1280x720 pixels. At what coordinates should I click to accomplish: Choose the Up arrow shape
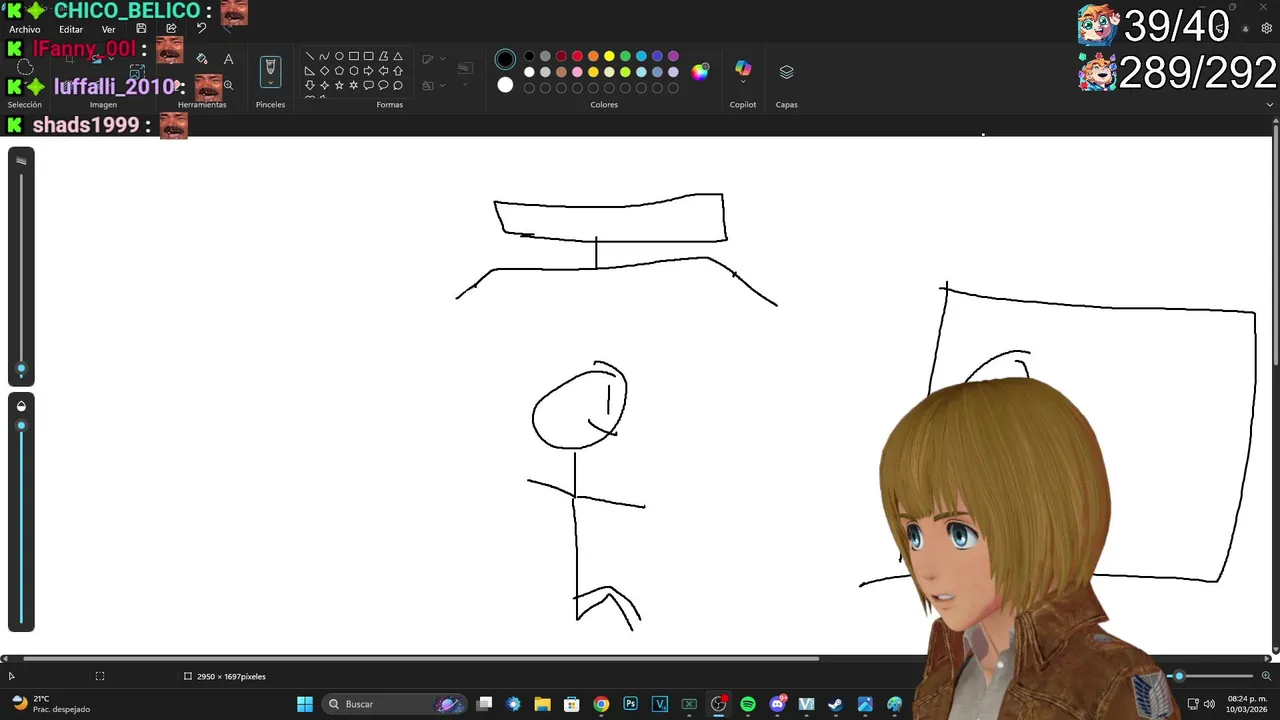click(x=398, y=71)
